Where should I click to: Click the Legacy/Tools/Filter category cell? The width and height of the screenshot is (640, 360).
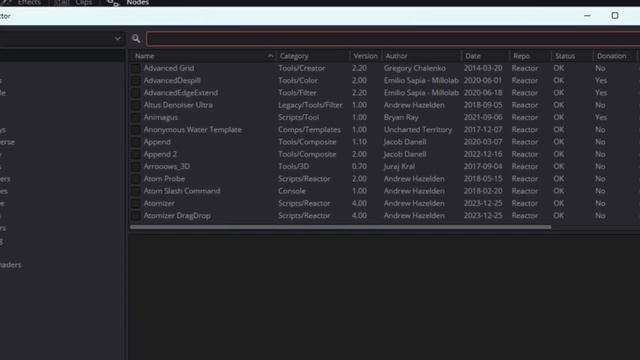310,105
